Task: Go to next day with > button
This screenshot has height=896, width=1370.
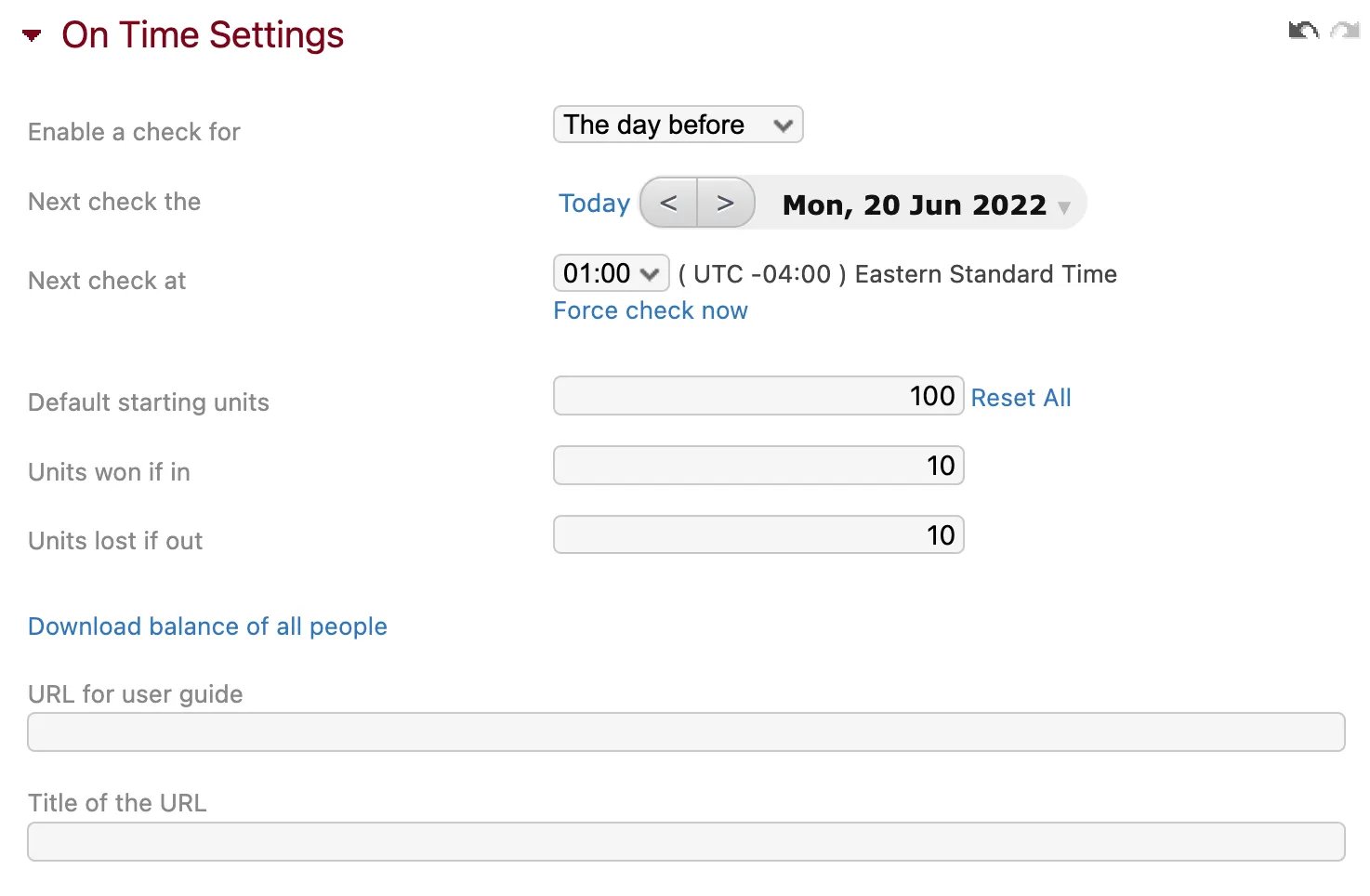Action: [x=726, y=203]
